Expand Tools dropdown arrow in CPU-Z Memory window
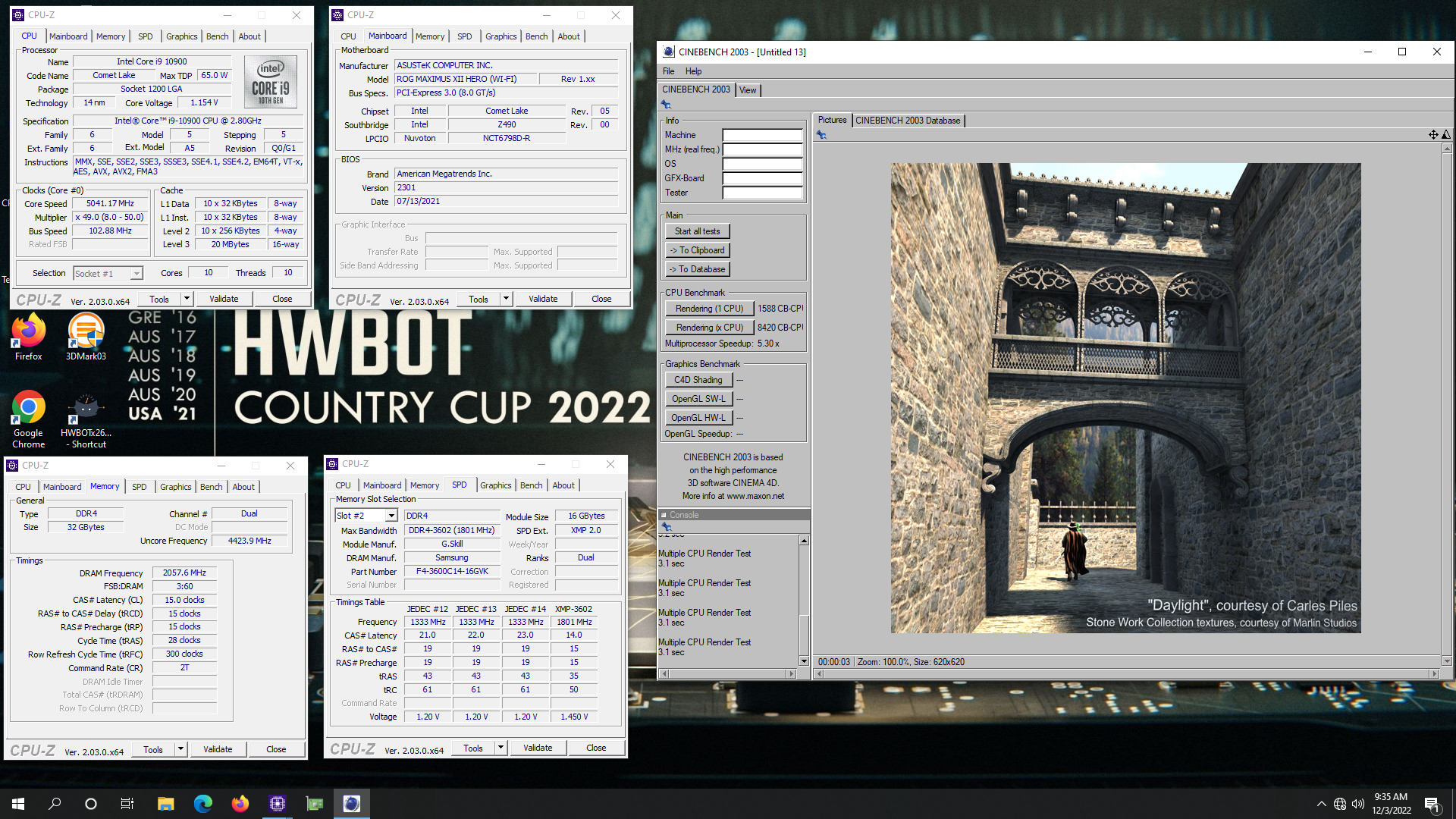This screenshot has height=819, width=1456. 180,749
